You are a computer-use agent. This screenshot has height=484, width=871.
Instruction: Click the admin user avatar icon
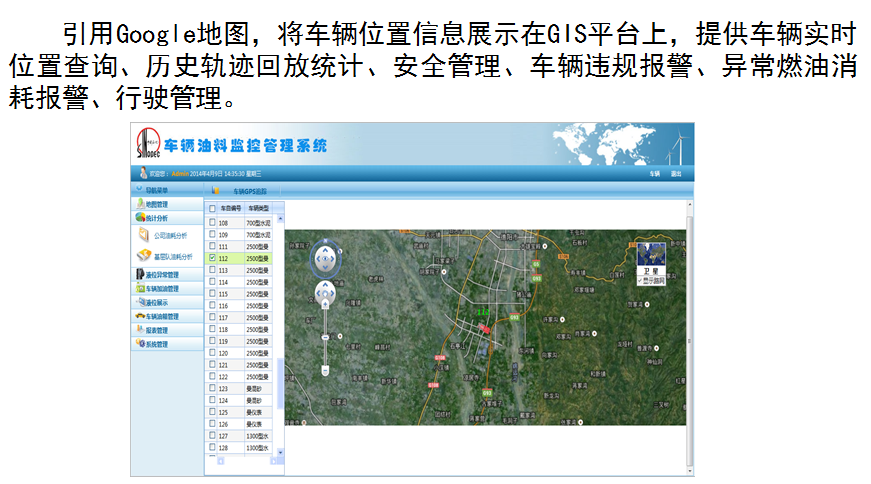coord(143,173)
